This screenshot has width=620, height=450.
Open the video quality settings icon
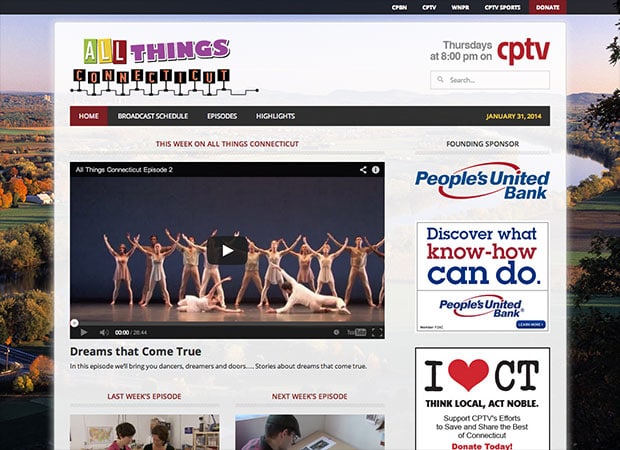pos(336,332)
